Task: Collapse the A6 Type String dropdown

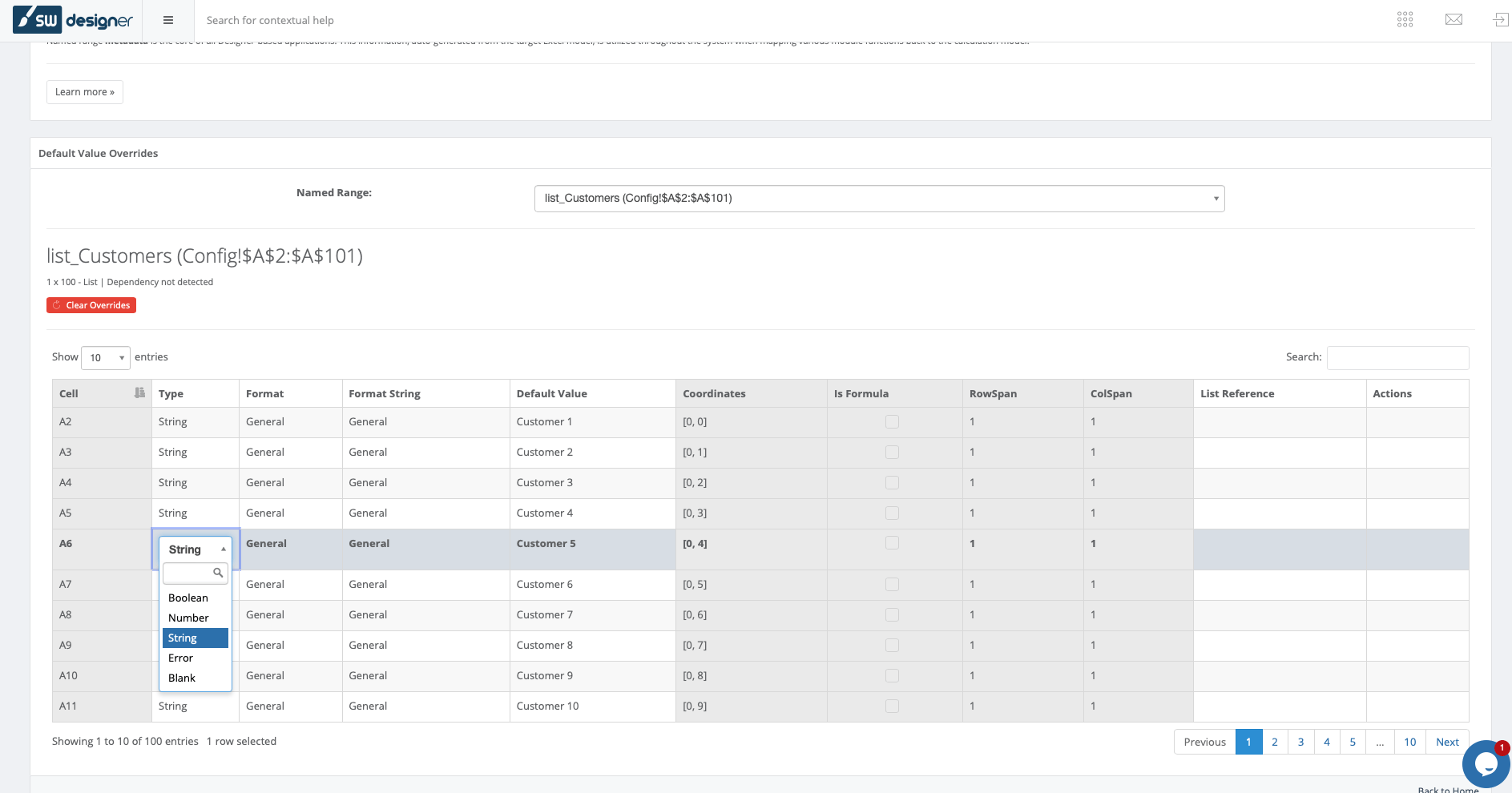Action: point(196,549)
